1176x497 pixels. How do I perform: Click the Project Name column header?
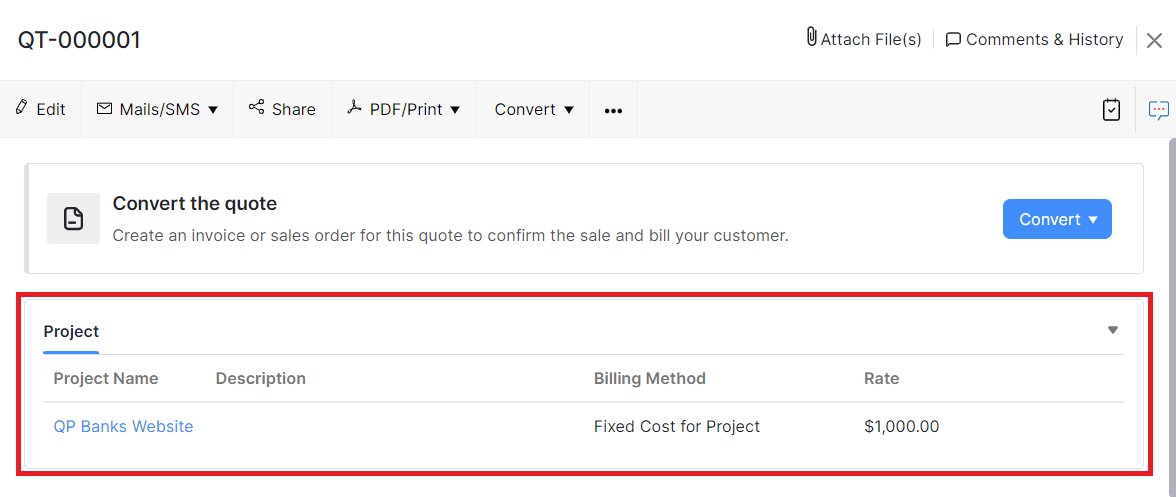(x=106, y=378)
